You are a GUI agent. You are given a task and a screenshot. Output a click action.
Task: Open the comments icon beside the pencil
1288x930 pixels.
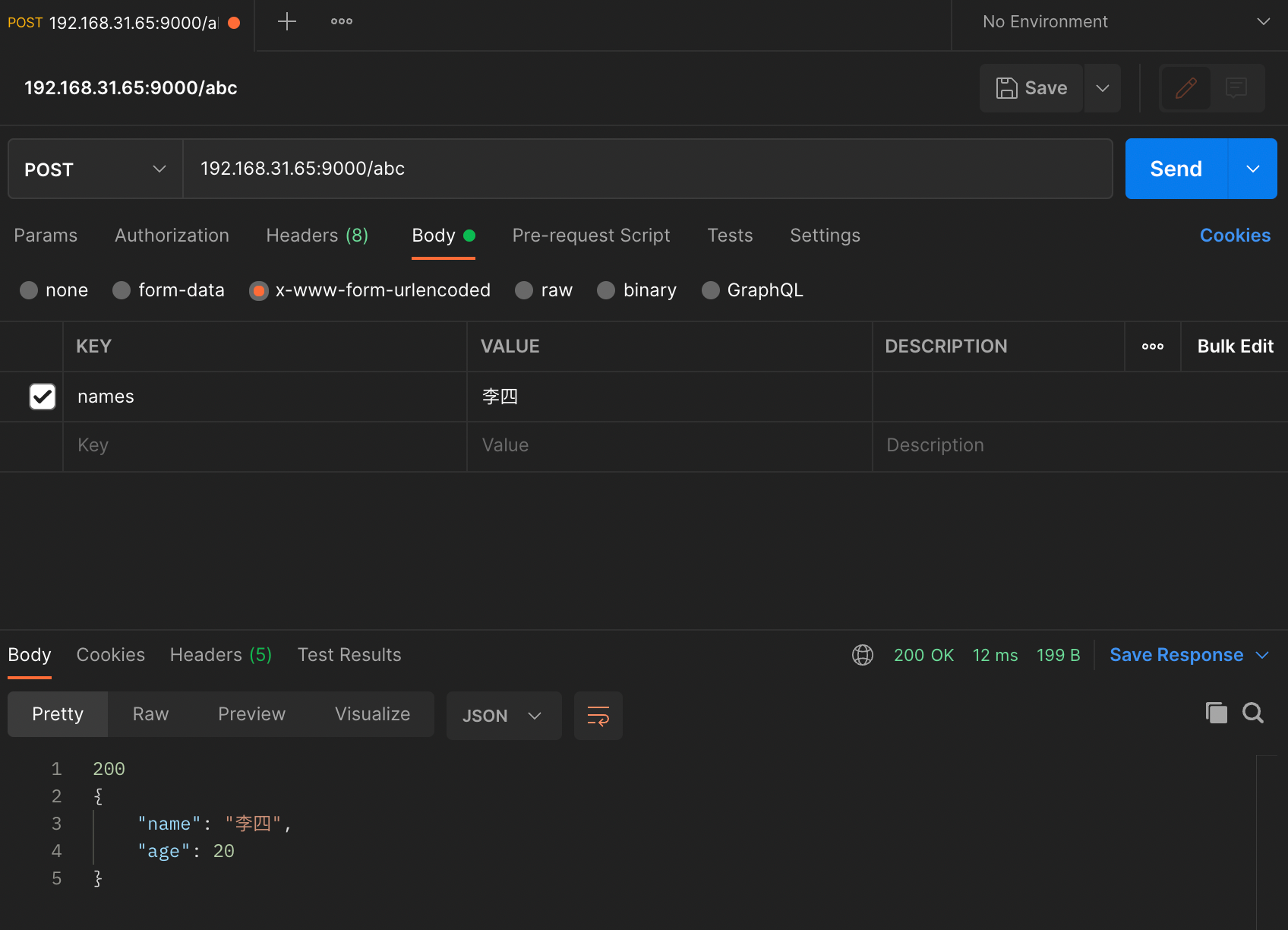[x=1236, y=88]
